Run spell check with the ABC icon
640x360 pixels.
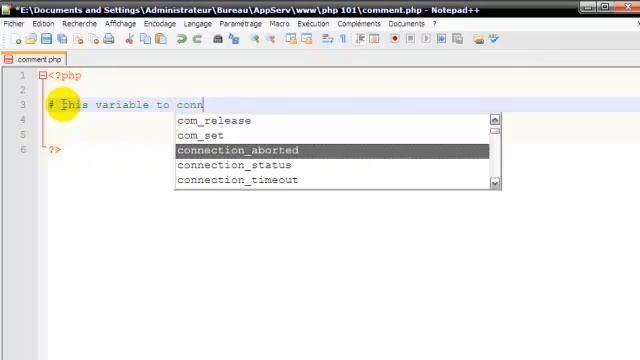tap(494, 39)
